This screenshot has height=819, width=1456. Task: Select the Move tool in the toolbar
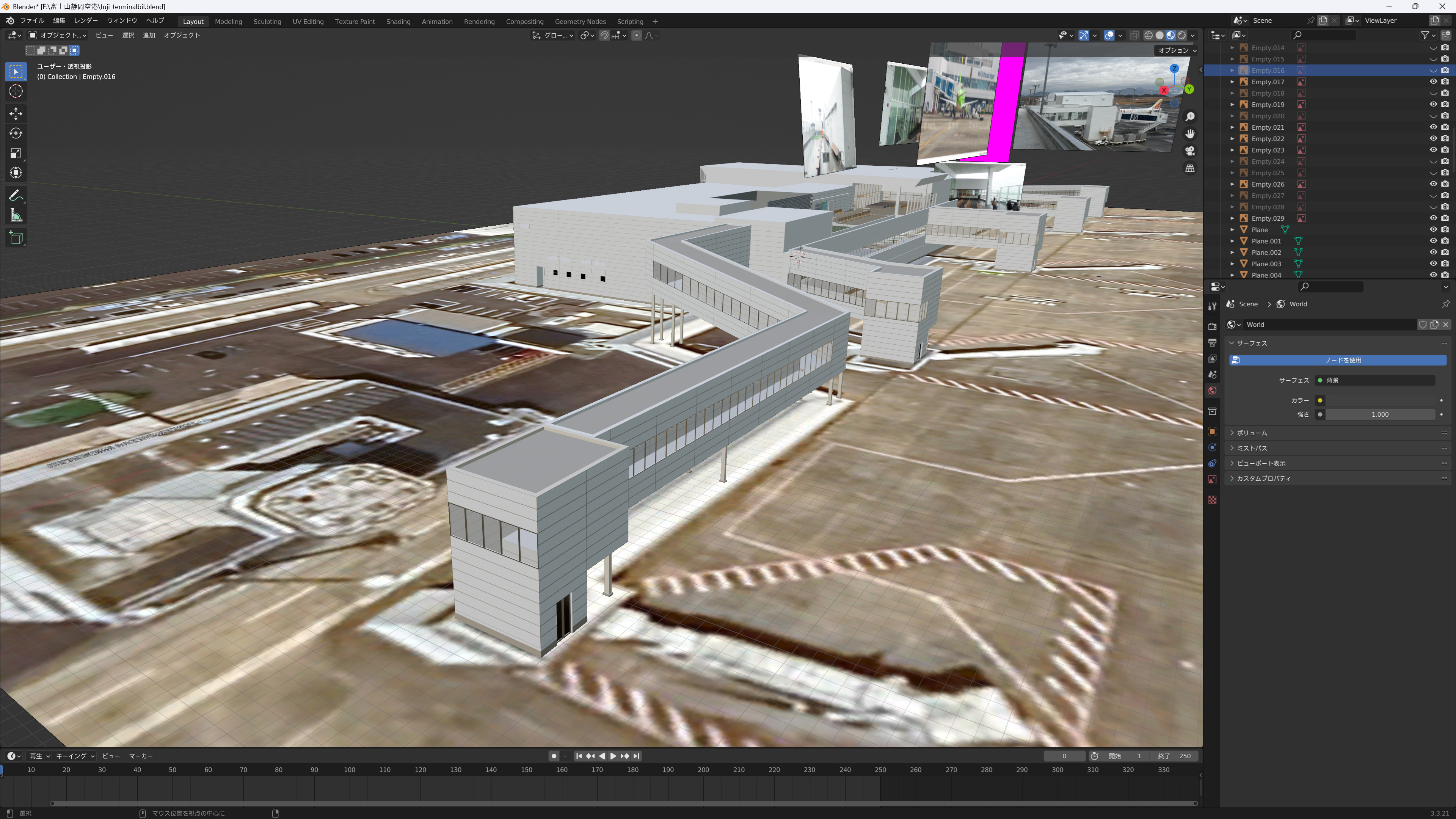point(16,114)
